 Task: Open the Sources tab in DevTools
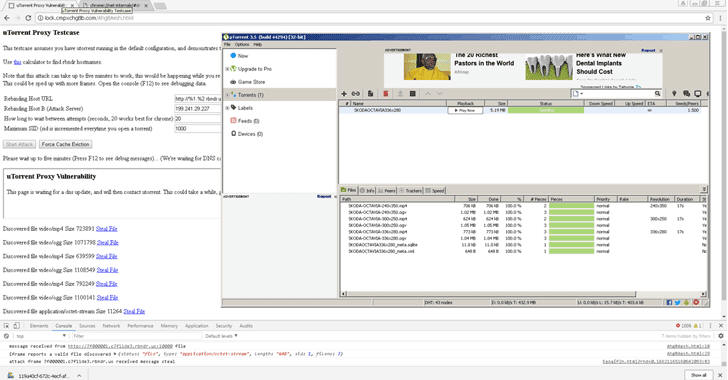[x=87, y=326]
